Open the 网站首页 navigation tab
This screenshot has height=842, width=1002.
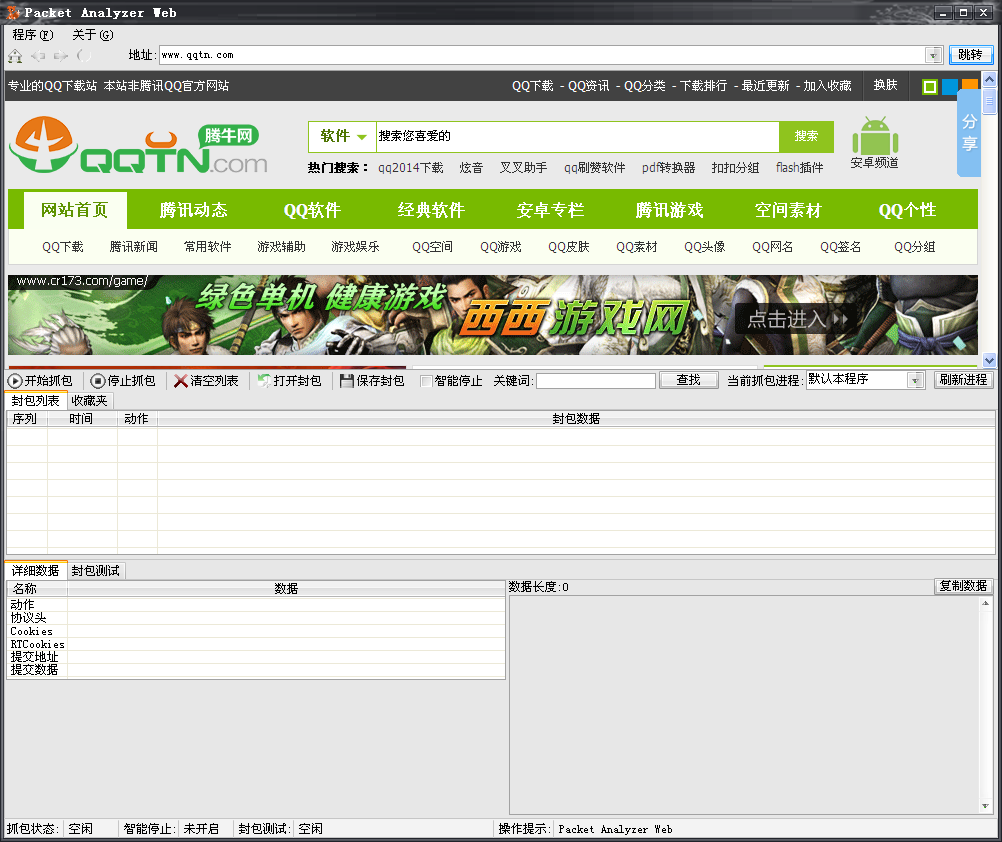(75, 210)
